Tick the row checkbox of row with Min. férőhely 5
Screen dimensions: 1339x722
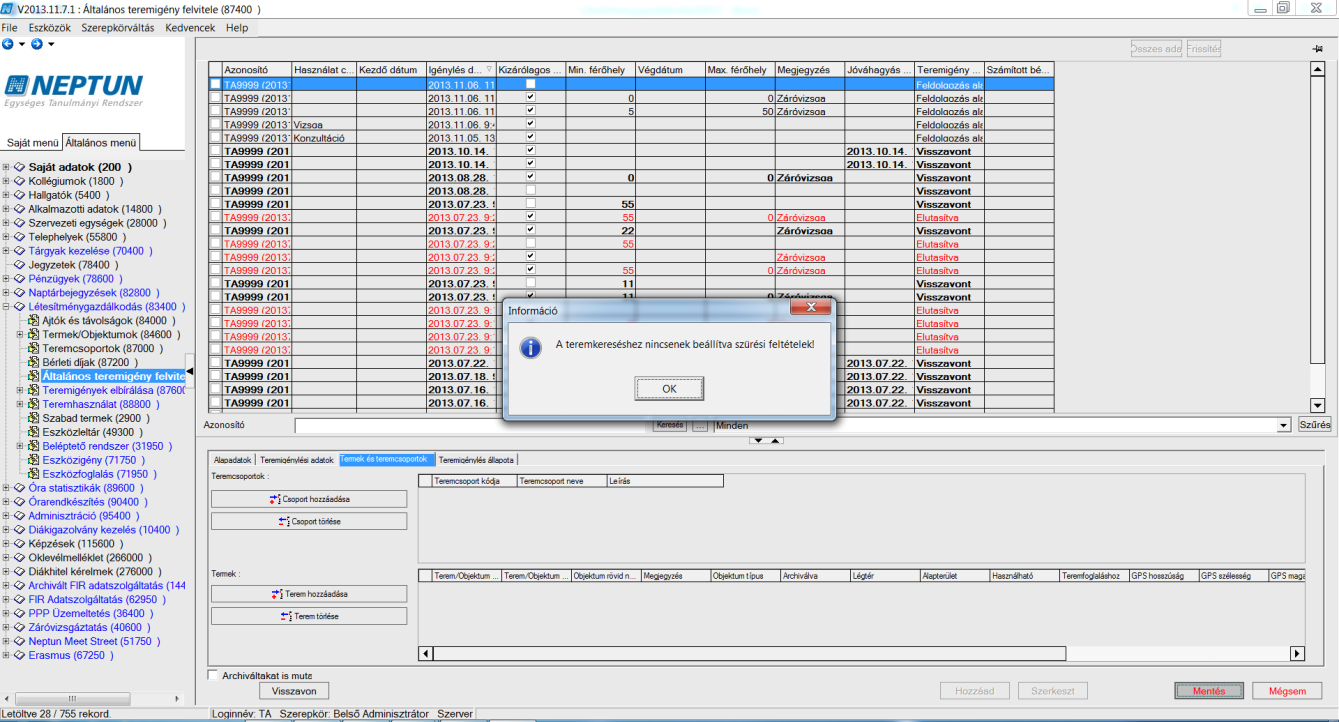click(215, 111)
